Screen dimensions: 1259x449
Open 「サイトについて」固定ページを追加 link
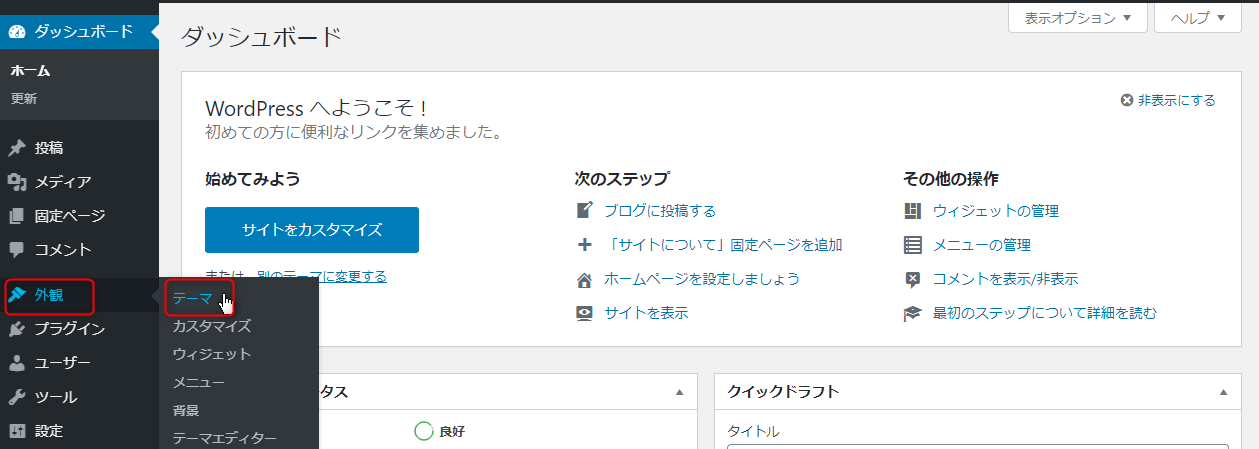click(x=724, y=245)
